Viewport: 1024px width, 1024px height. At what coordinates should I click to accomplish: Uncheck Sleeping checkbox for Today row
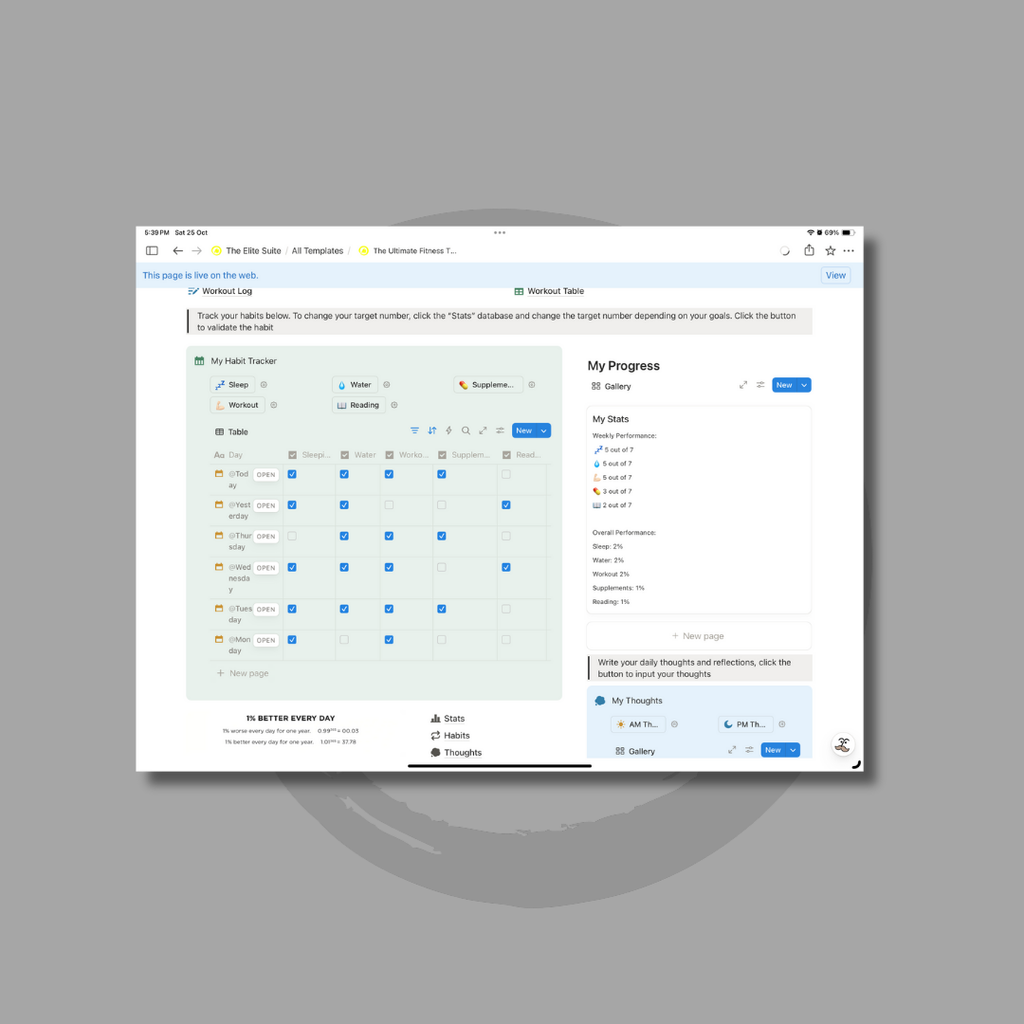(x=292, y=474)
